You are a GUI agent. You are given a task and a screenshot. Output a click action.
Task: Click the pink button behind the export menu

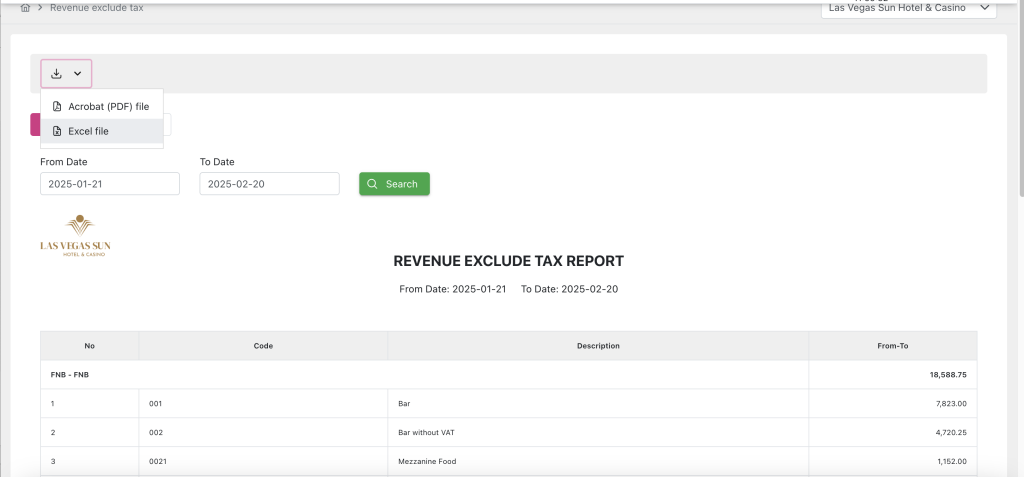[x=35, y=124]
